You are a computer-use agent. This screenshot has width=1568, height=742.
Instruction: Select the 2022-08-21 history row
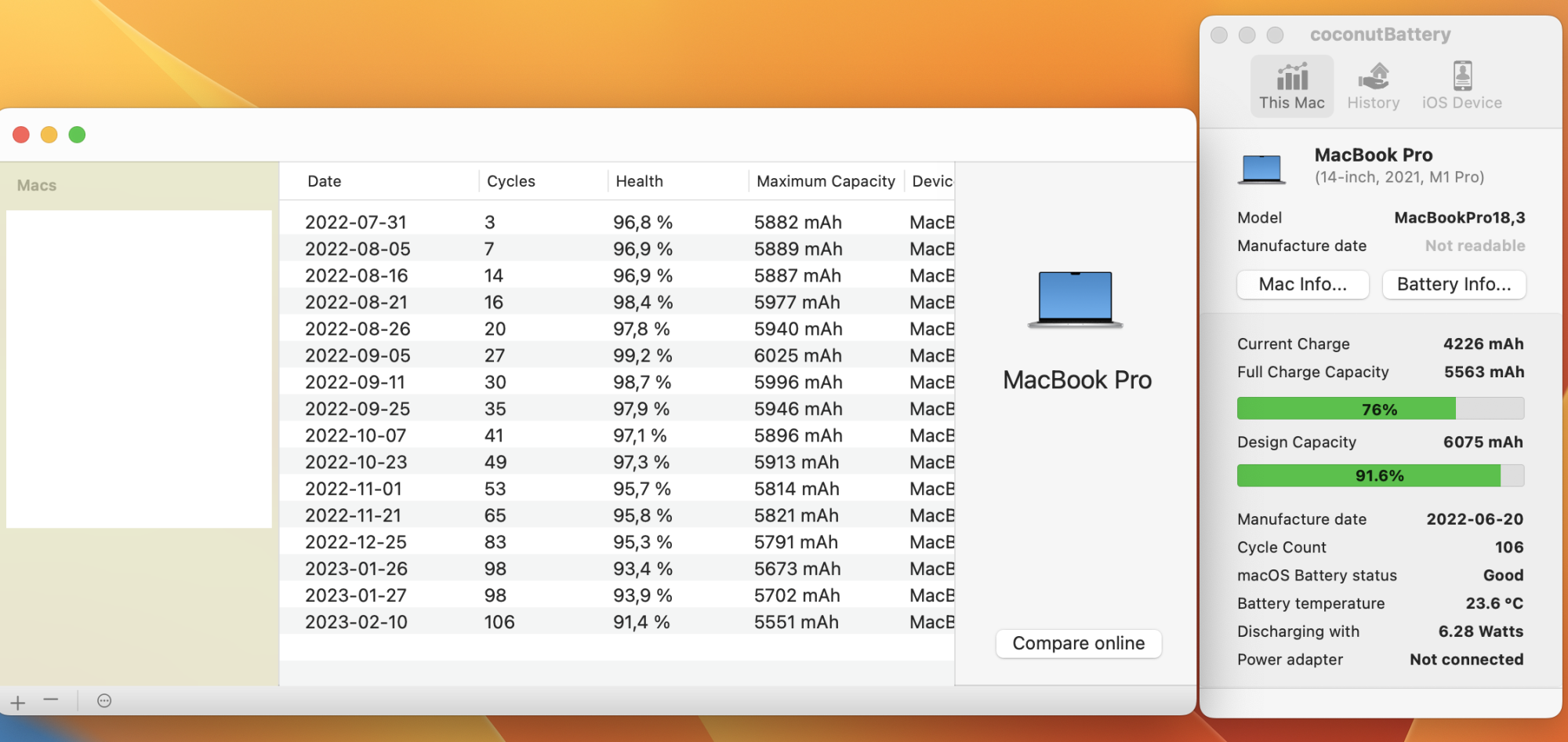617,302
